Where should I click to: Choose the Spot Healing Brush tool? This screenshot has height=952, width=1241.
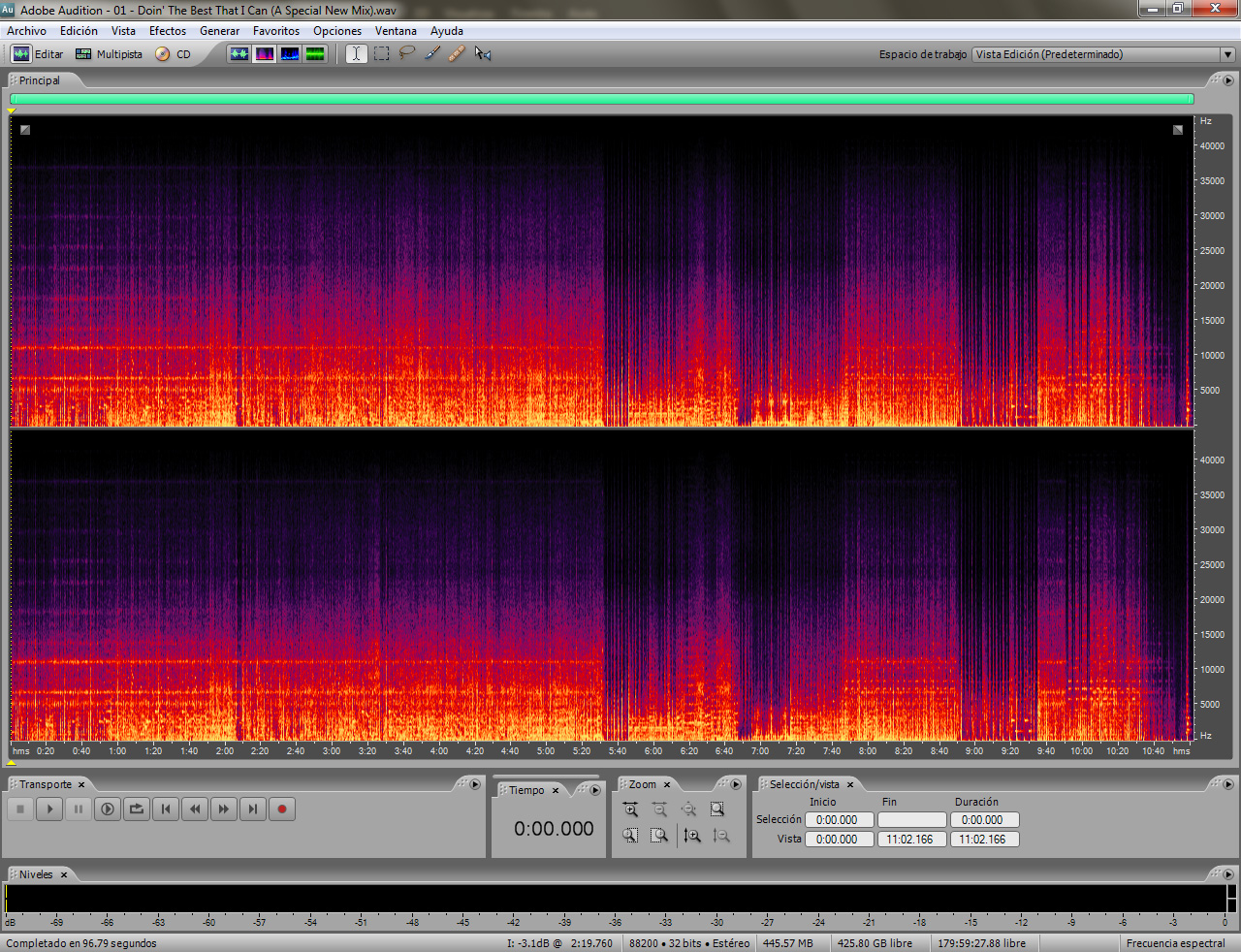457,54
